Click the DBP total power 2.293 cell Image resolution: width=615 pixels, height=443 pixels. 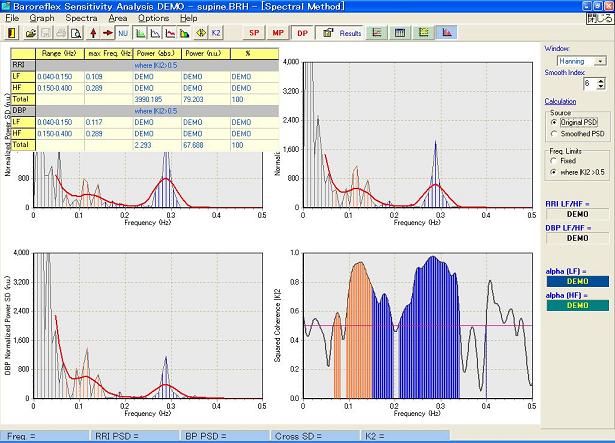[x=157, y=145]
